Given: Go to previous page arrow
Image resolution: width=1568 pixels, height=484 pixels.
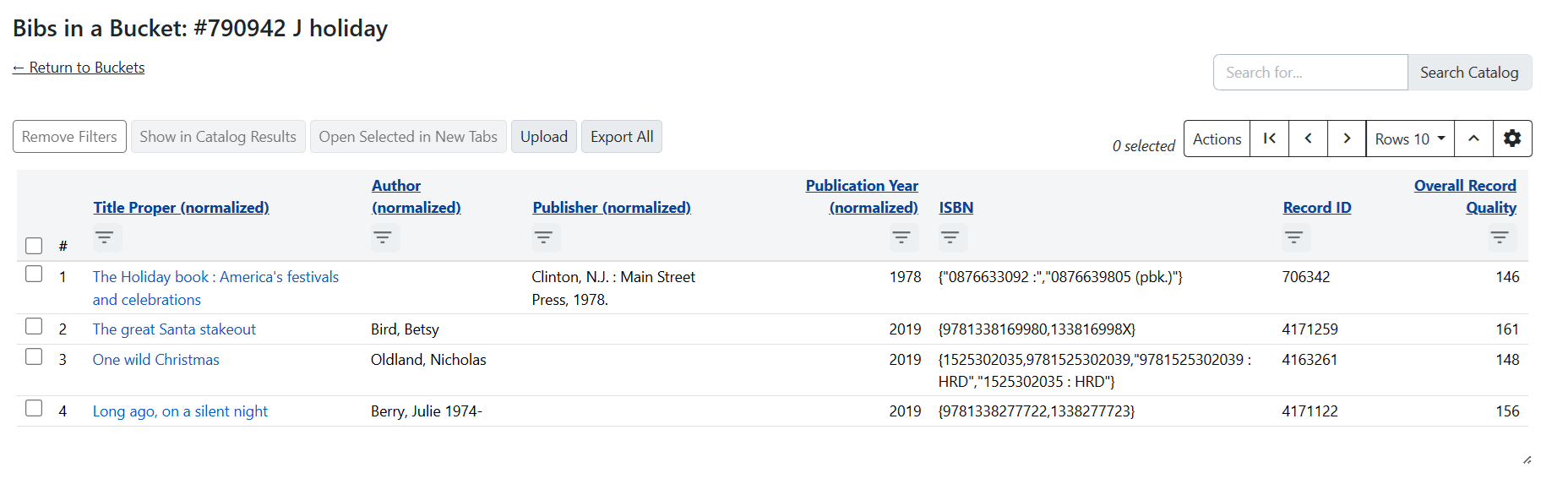Looking at the screenshot, I should 1308,139.
